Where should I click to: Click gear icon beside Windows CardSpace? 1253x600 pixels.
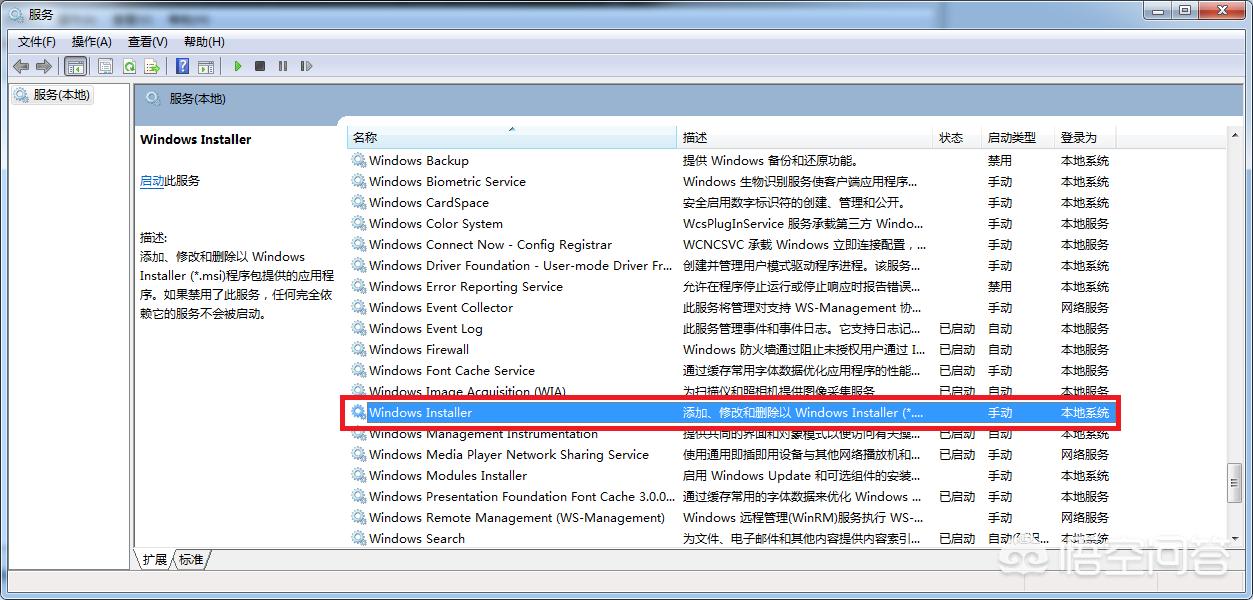pyautogui.click(x=358, y=202)
